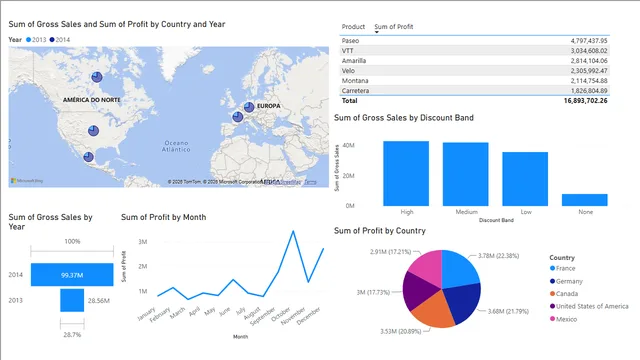This screenshot has width=640, height=360.
Task: Click the High discount band bar
Action: [x=406, y=173]
